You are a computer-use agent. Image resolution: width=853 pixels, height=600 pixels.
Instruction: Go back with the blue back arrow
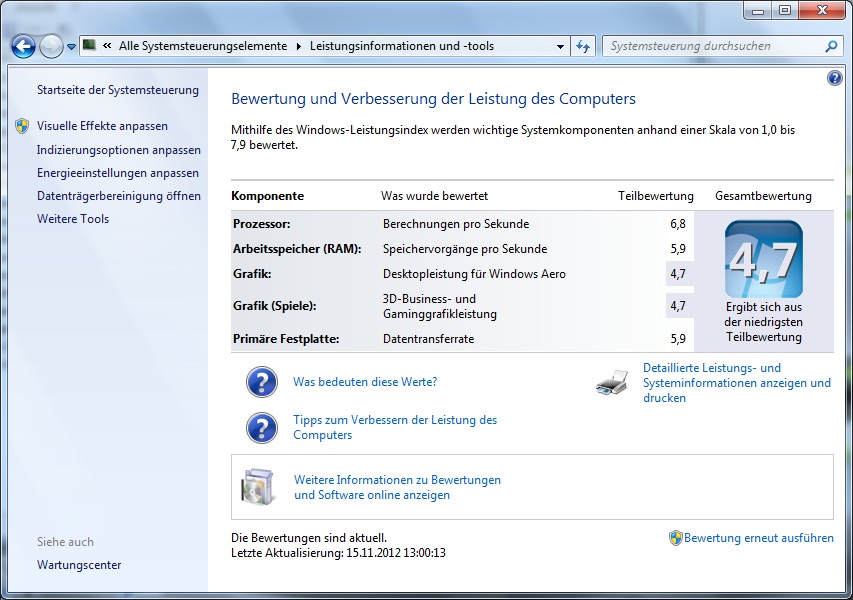tap(23, 47)
